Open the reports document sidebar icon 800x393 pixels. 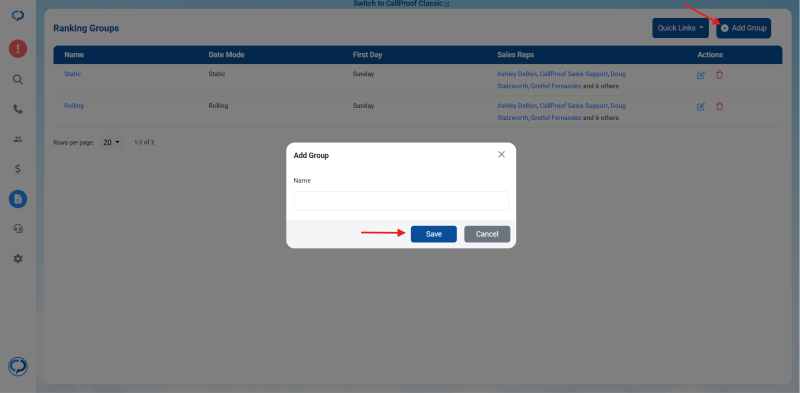[18, 199]
